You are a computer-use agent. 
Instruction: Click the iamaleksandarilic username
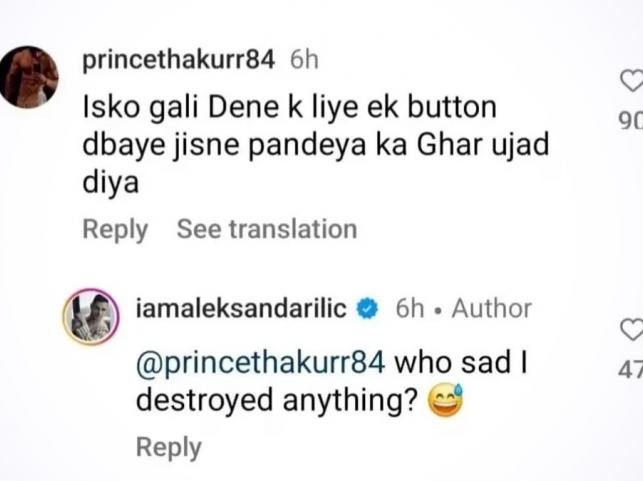[x=240, y=308]
